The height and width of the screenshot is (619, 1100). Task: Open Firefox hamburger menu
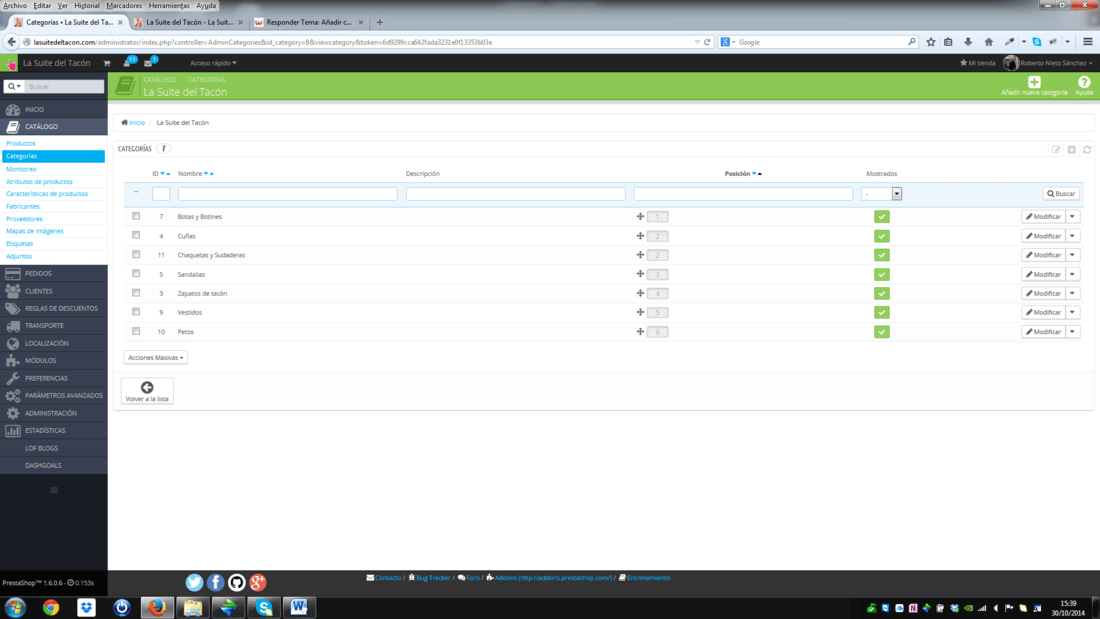click(1087, 42)
